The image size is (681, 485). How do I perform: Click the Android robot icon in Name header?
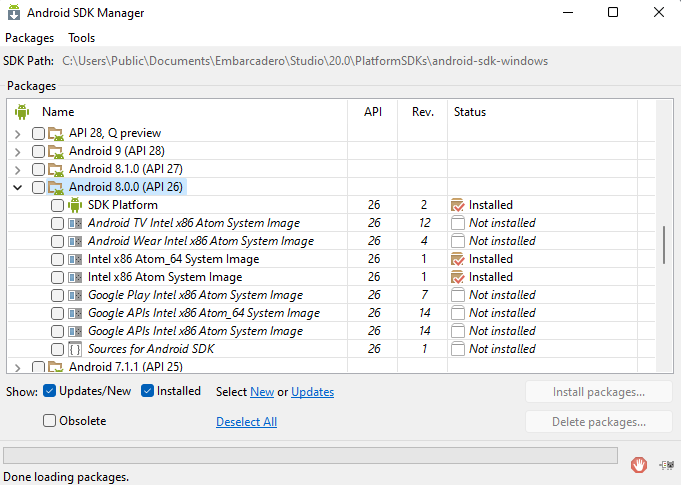click(x=22, y=112)
